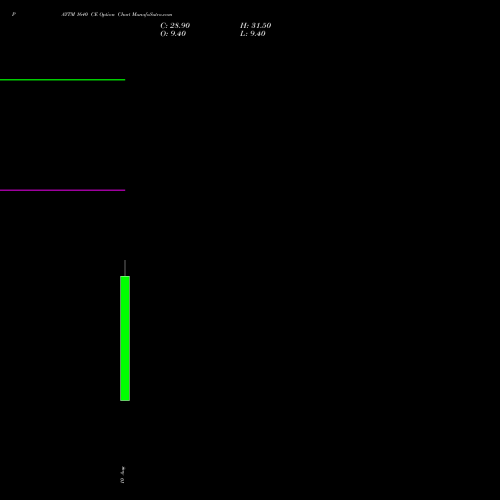
Task: Click the rotated date label below candle
Action: [122, 475]
